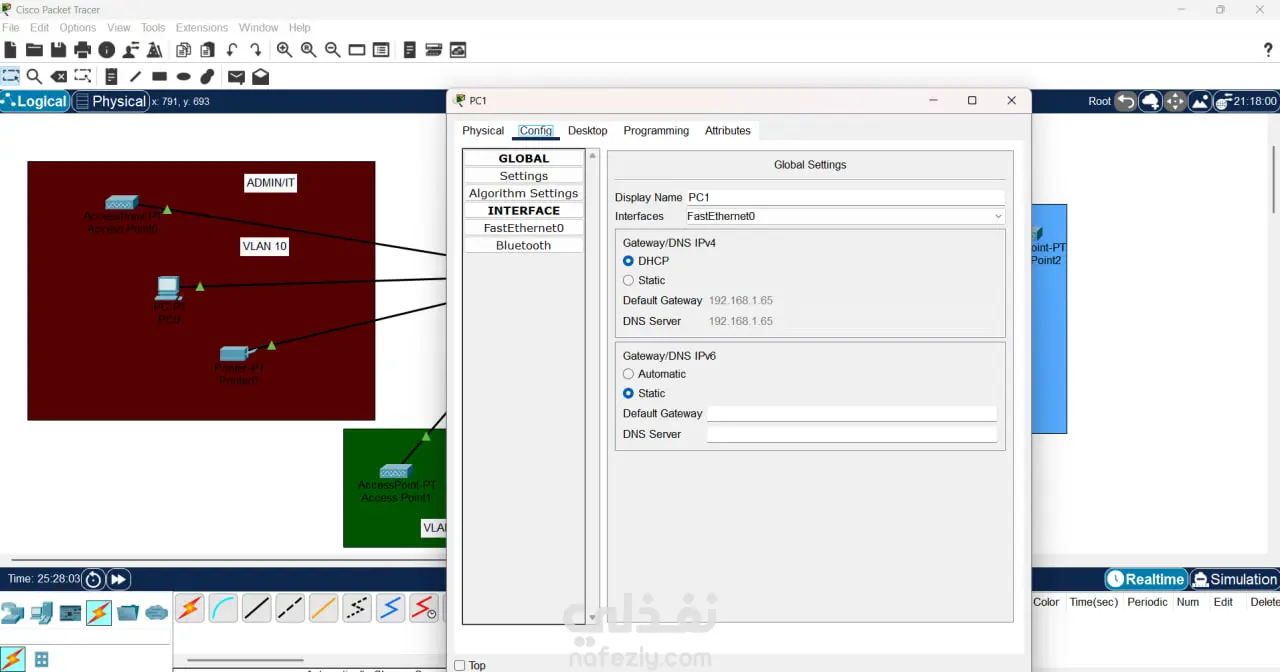This screenshot has height=672, width=1280.
Task: Copy the selection with the copy icon
Action: coord(184,50)
